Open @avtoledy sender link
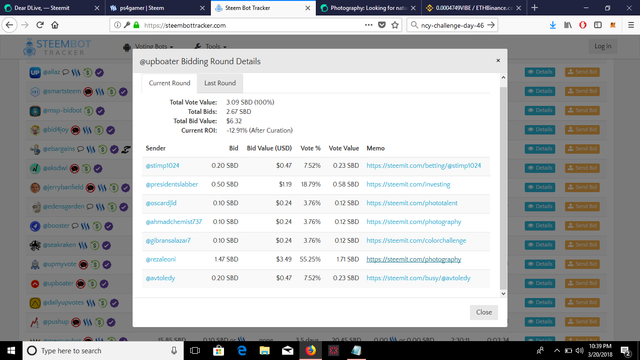The image size is (640, 360). pyautogui.click(x=160, y=278)
